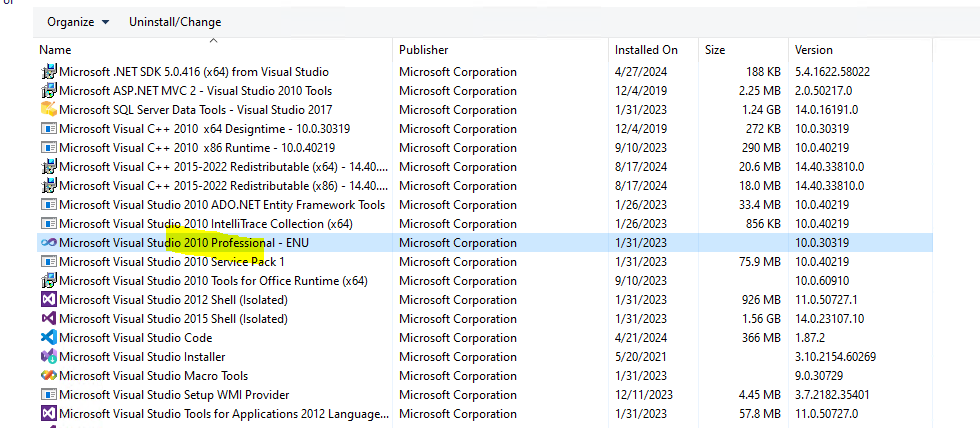Click version 2.0.50217.0
Image resolution: width=980 pixels, height=428 pixels.
tap(823, 91)
